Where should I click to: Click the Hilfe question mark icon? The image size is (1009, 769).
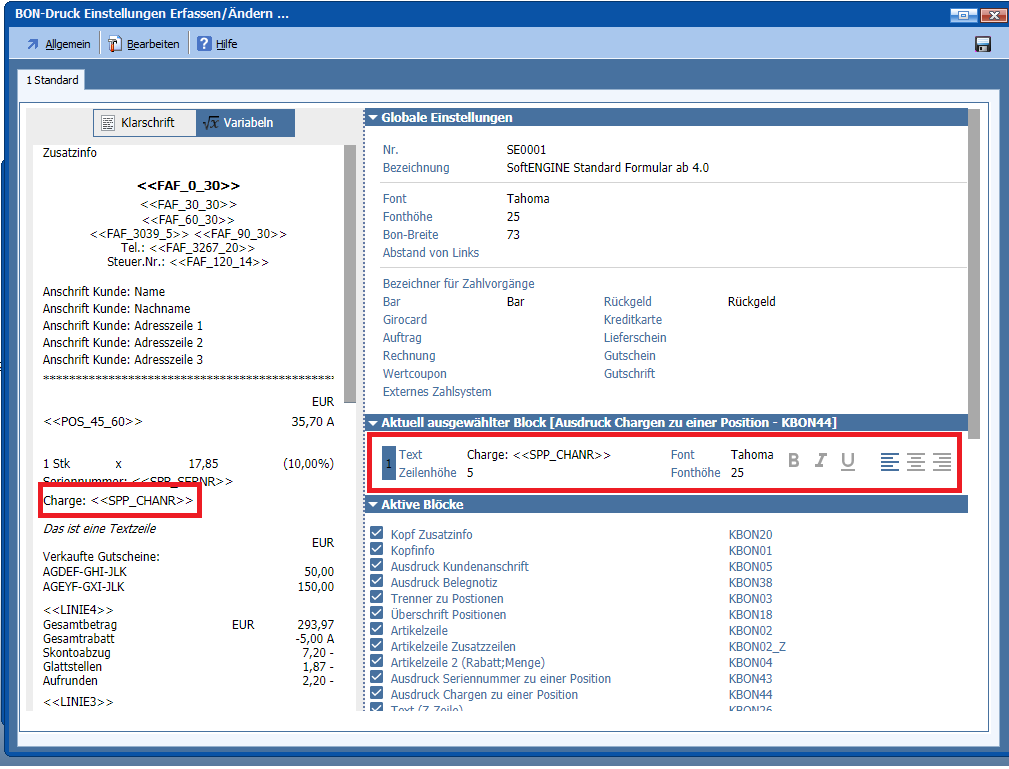tap(204, 44)
